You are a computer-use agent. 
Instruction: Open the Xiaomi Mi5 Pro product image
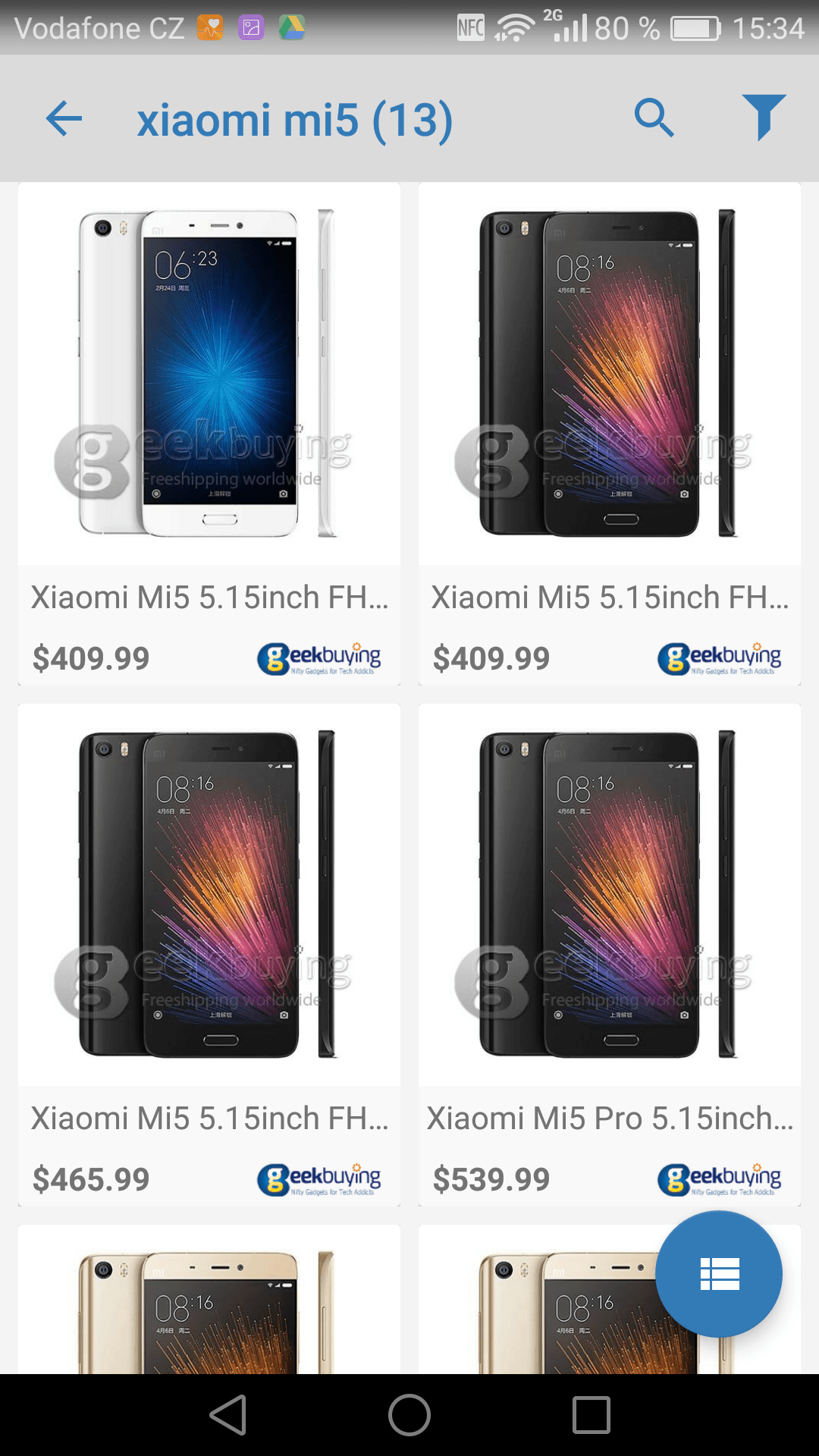click(610, 895)
